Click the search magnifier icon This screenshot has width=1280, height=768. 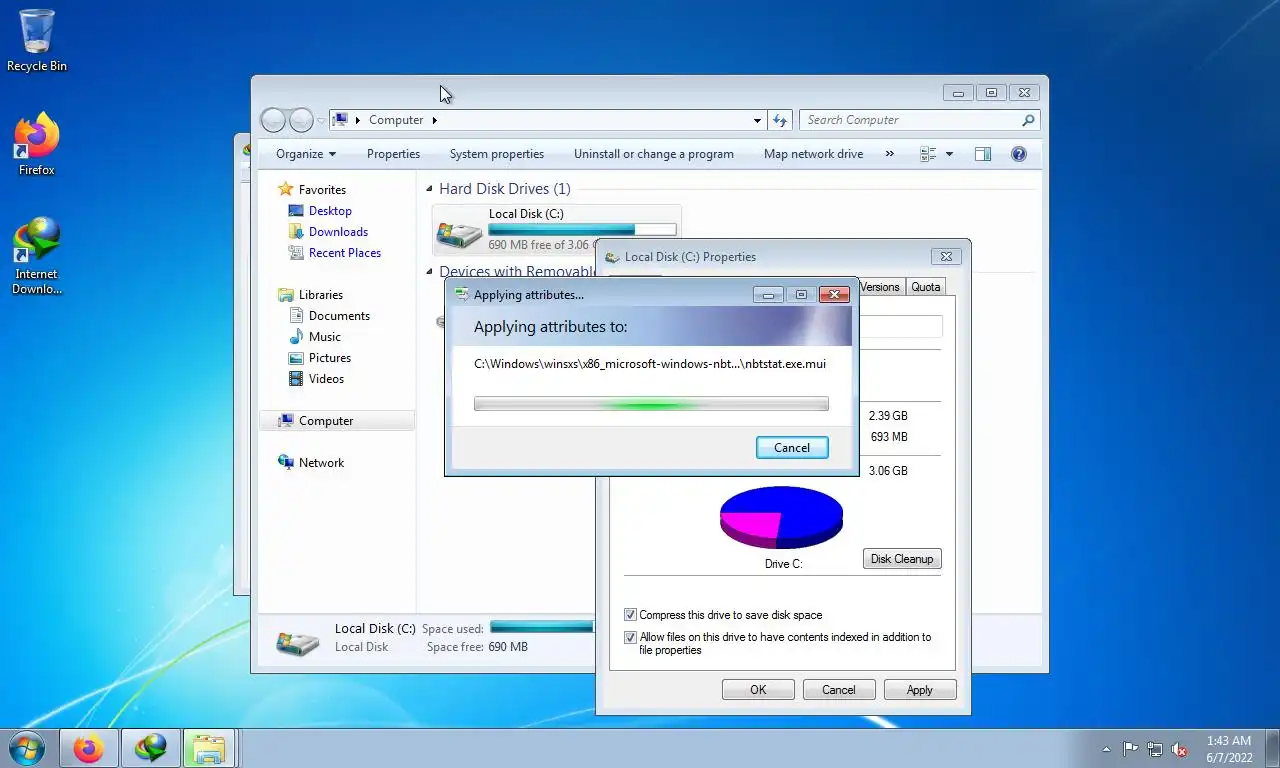1028,120
